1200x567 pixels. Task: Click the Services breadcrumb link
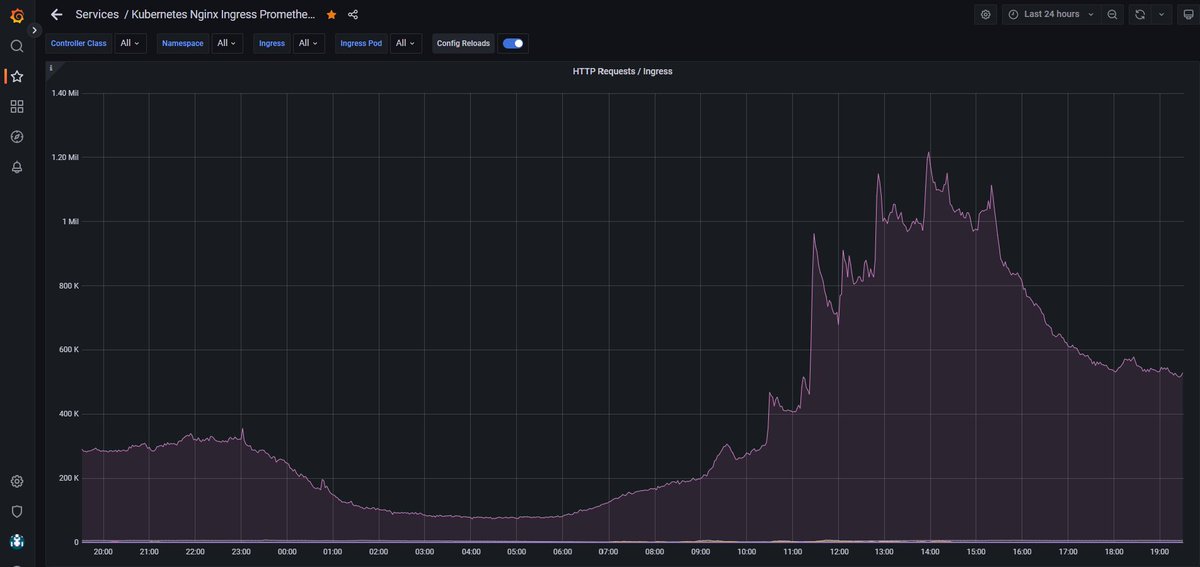tap(97, 14)
